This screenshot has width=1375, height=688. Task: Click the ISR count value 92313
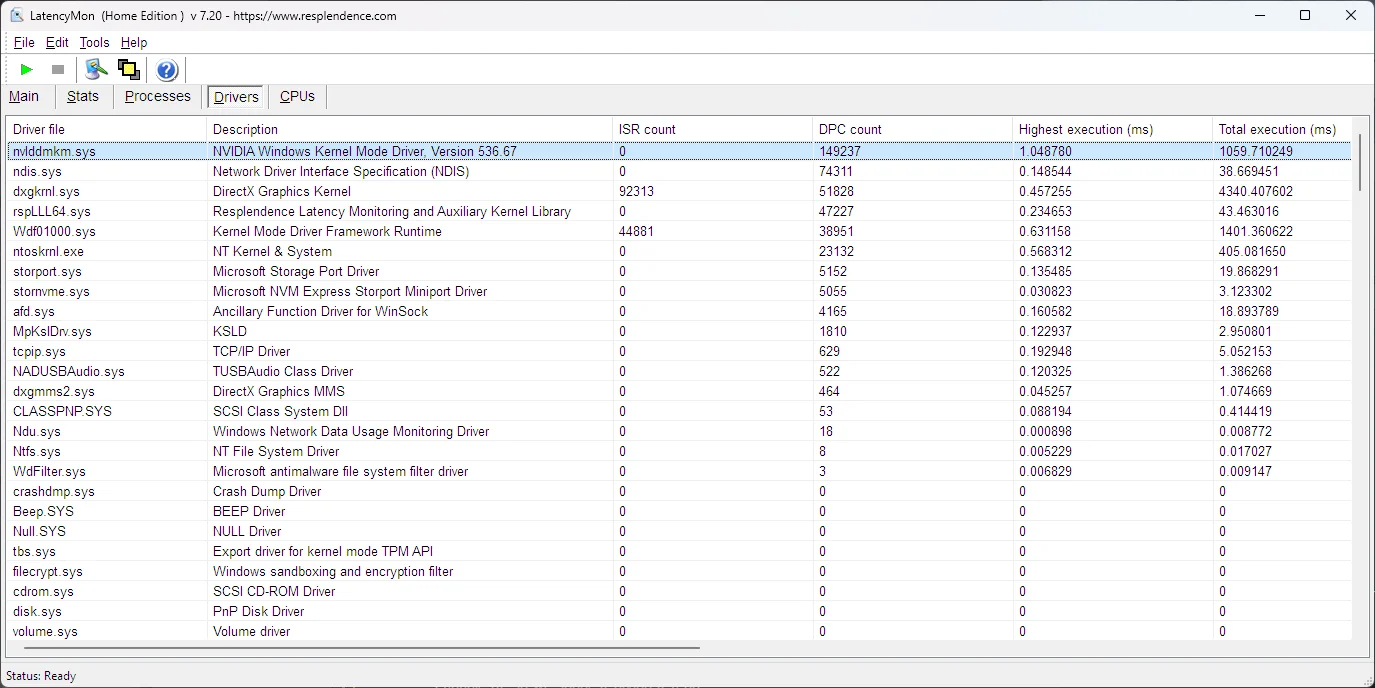[x=637, y=191]
